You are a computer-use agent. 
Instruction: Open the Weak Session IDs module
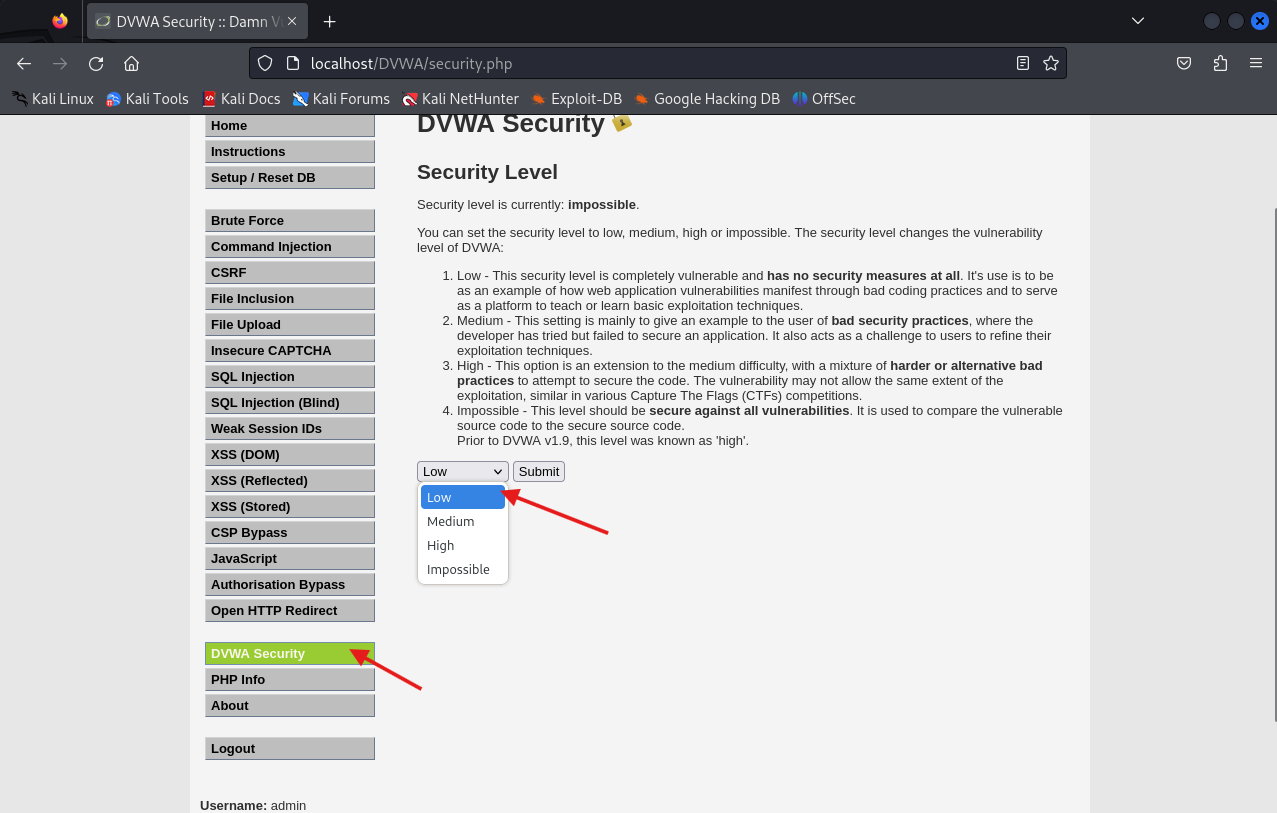tap(290, 429)
